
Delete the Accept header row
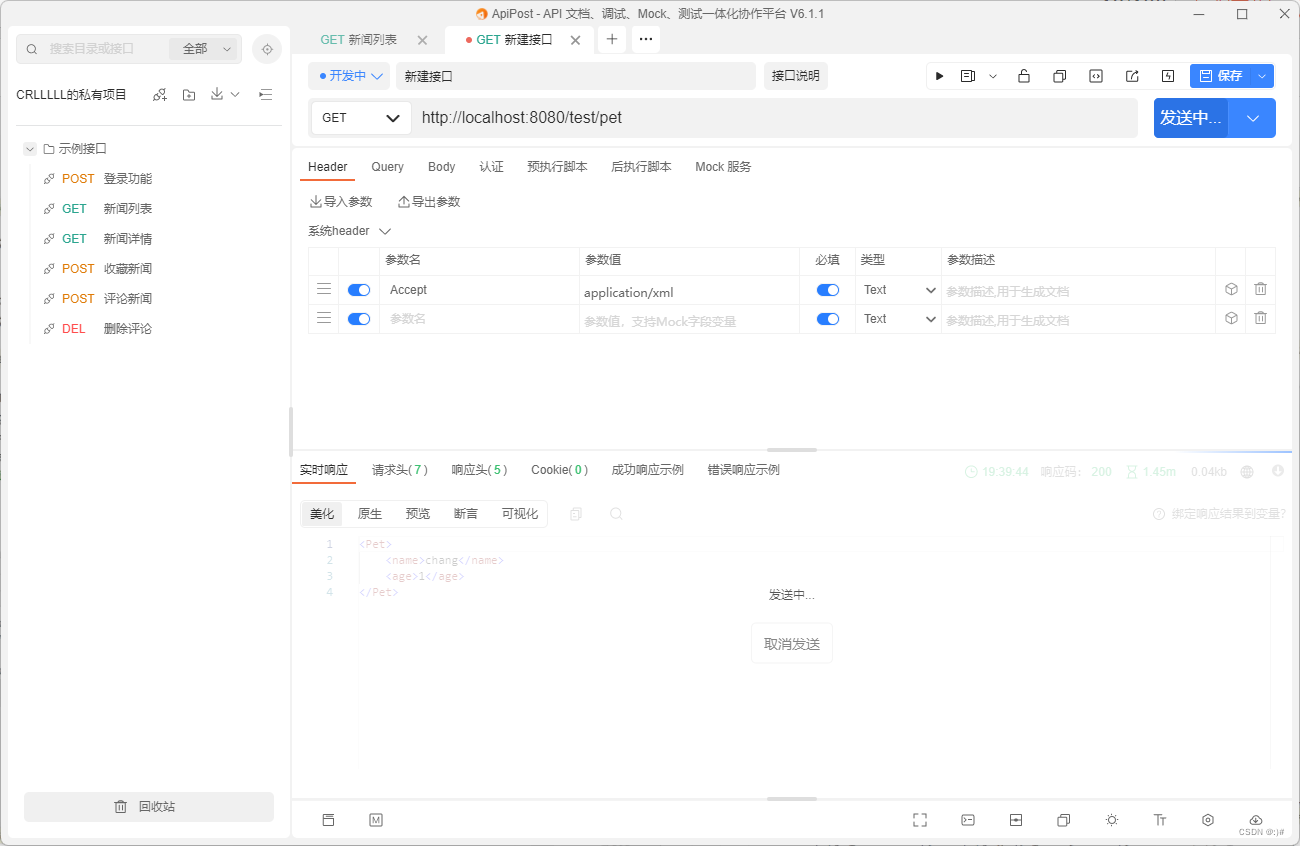(1260, 289)
